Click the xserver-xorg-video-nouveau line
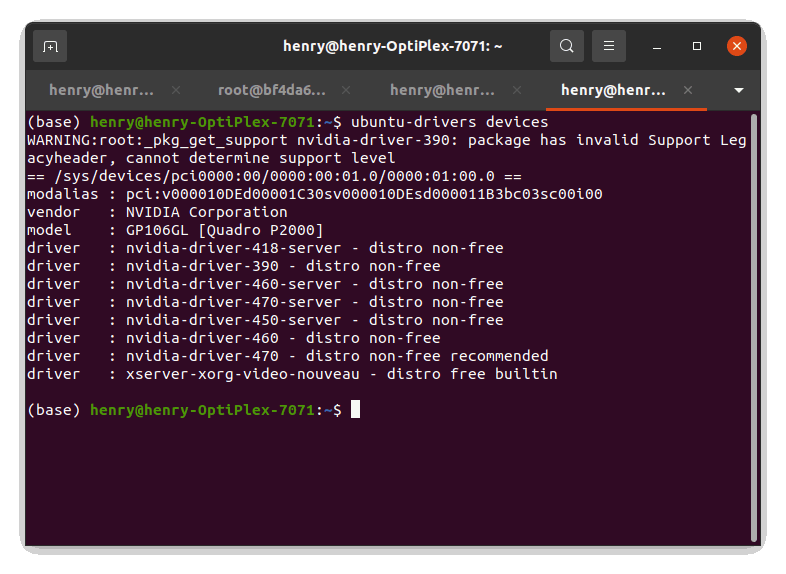Viewport: 786px width, 574px height. 292,375
